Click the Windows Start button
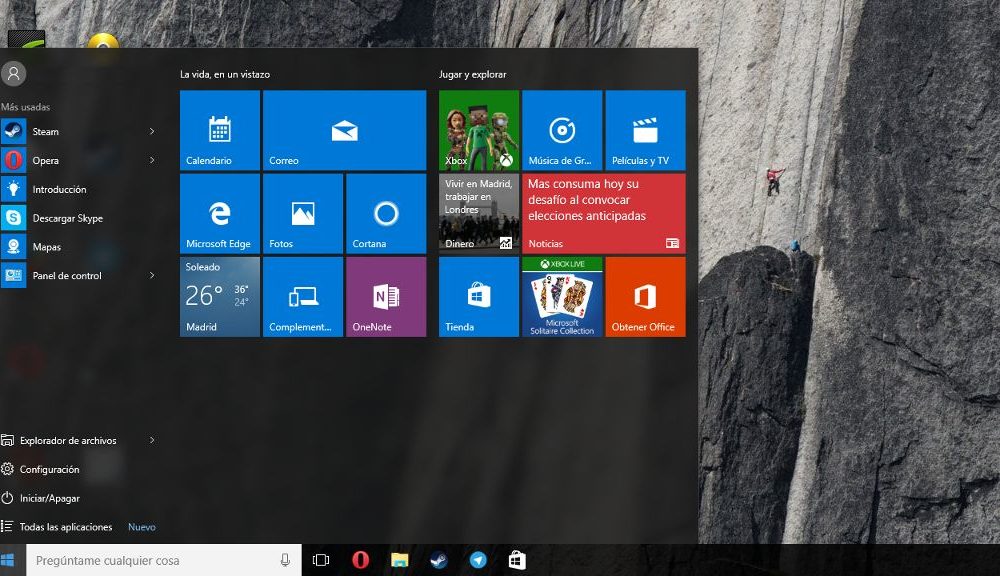The width and height of the screenshot is (1000, 576). [8, 560]
